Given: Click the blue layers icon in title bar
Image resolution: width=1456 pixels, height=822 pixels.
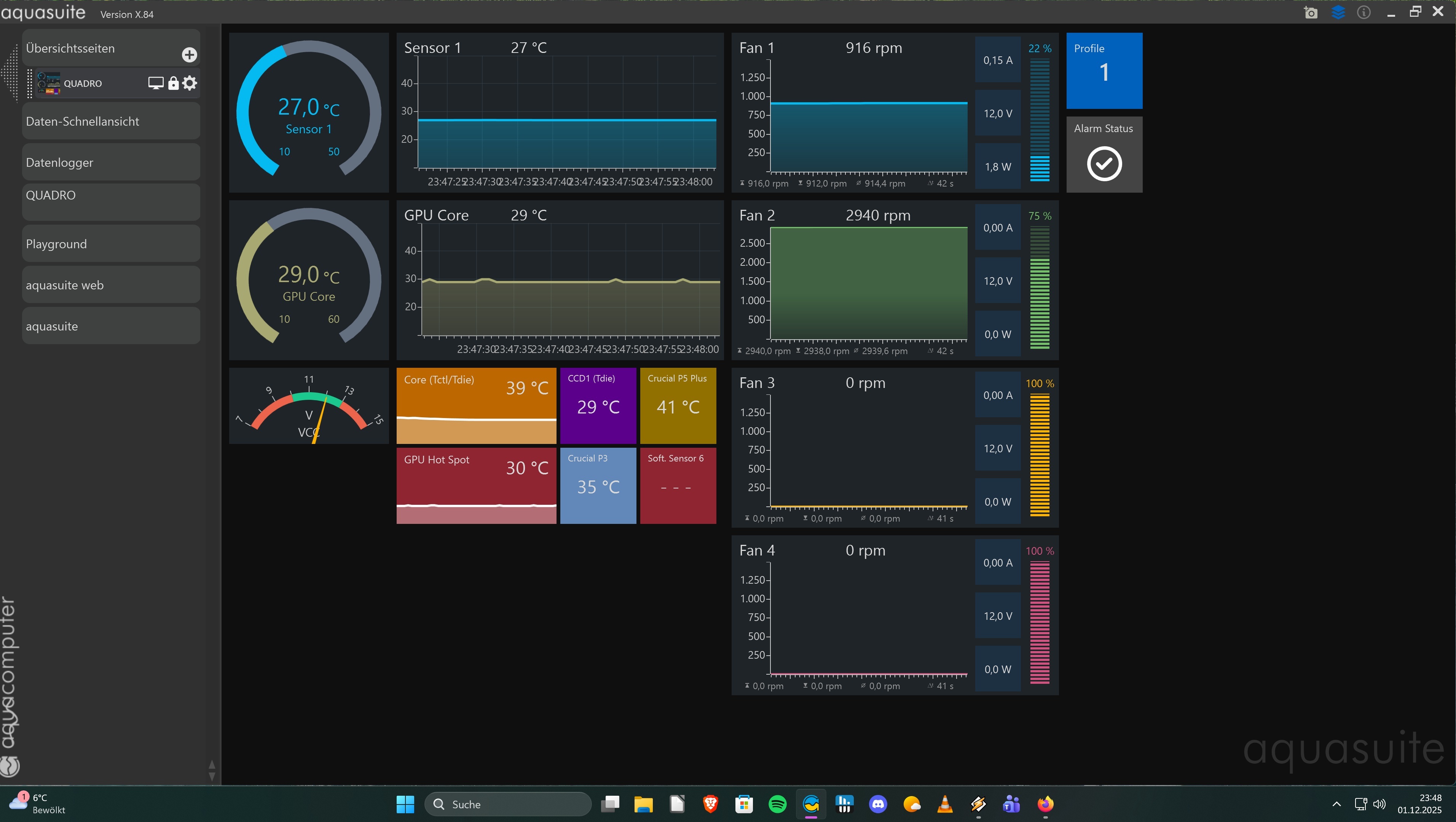Looking at the screenshot, I should click(1338, 13).
